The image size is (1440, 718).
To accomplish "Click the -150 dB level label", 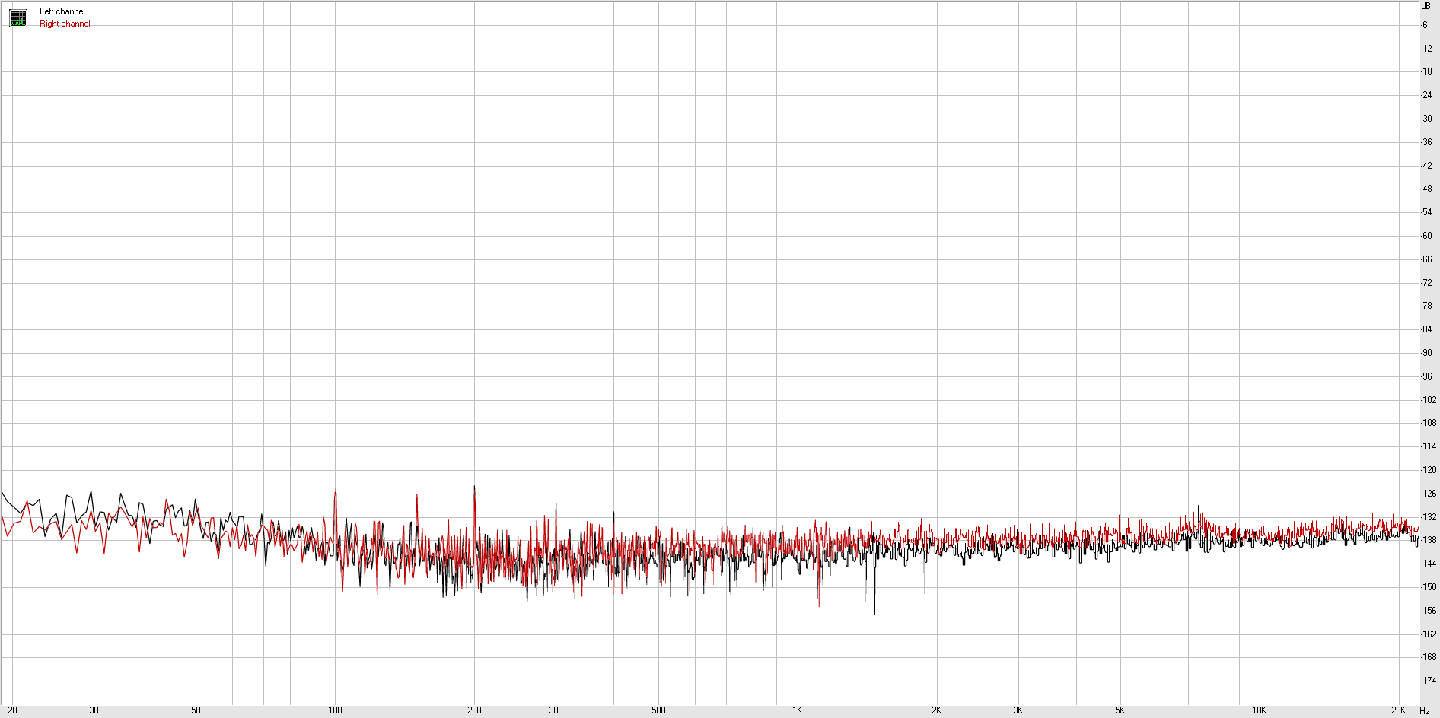I will click(x=1427, y=587).
